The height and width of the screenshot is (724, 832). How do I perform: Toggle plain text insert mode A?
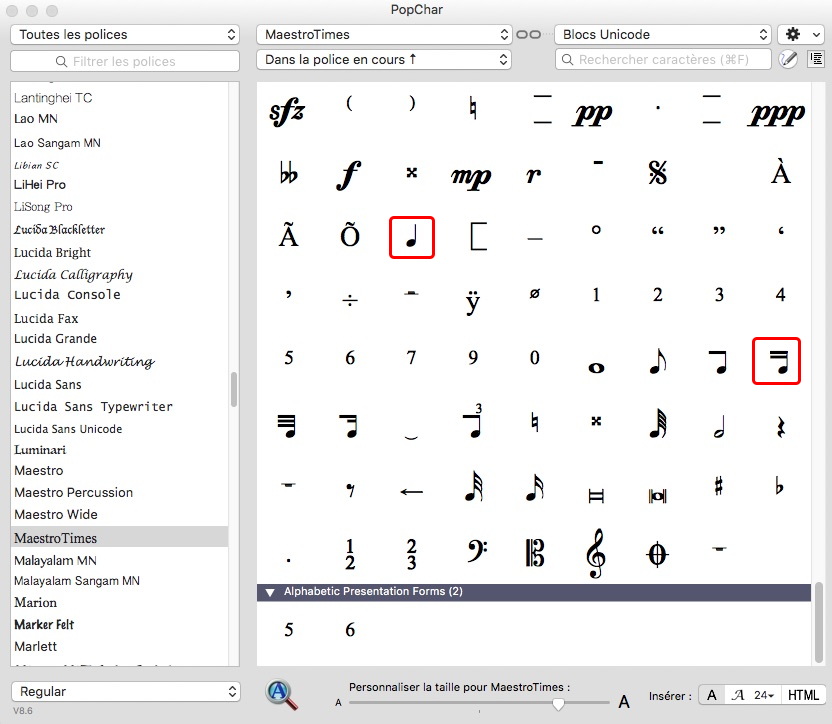(711, 695)
